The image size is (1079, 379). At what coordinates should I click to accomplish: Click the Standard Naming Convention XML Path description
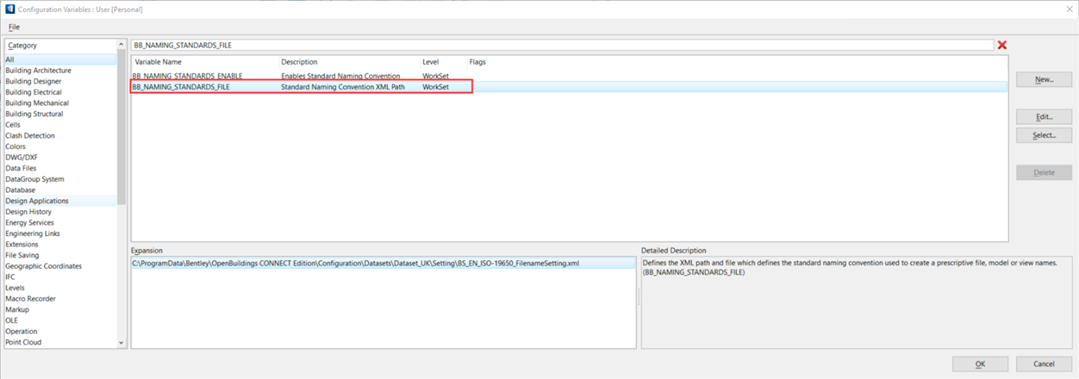click(x=343, y=87)
